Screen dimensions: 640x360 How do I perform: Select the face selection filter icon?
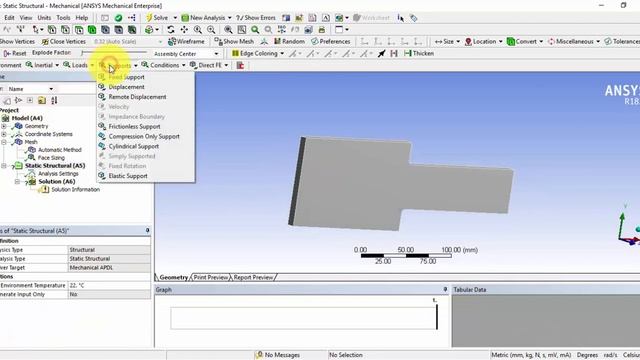click(79, 29)
